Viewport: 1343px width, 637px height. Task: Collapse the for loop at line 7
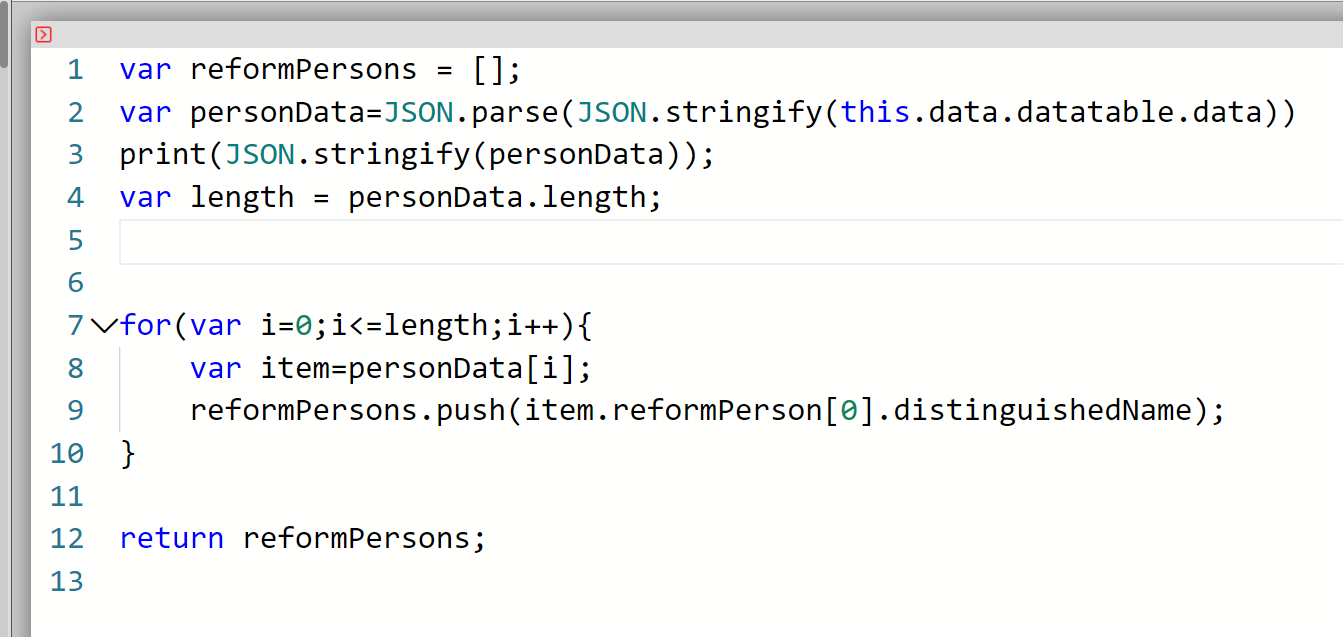pos(102,325)
